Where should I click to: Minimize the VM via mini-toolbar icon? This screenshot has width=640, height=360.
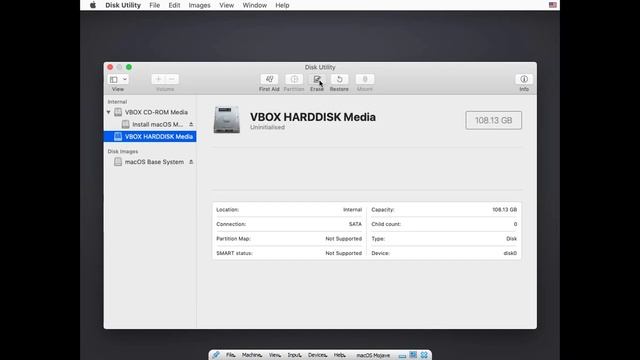point(402,356)
